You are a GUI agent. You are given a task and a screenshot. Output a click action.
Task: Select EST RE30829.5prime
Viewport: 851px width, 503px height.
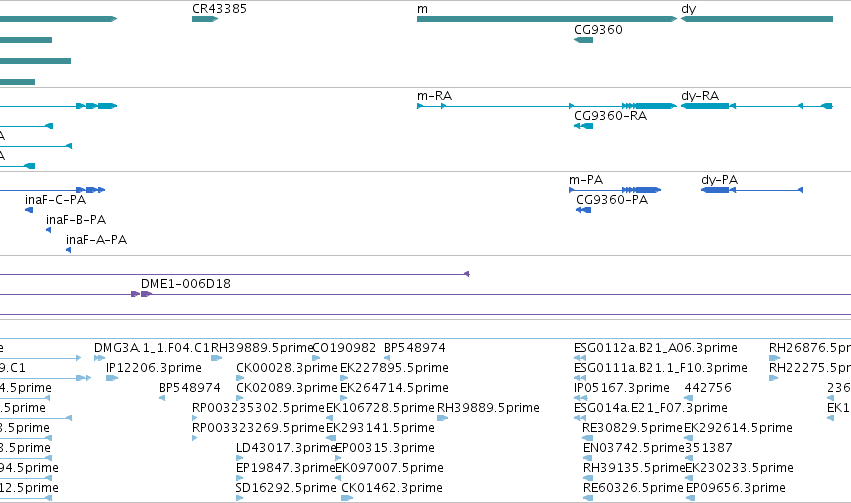(632, 428)
